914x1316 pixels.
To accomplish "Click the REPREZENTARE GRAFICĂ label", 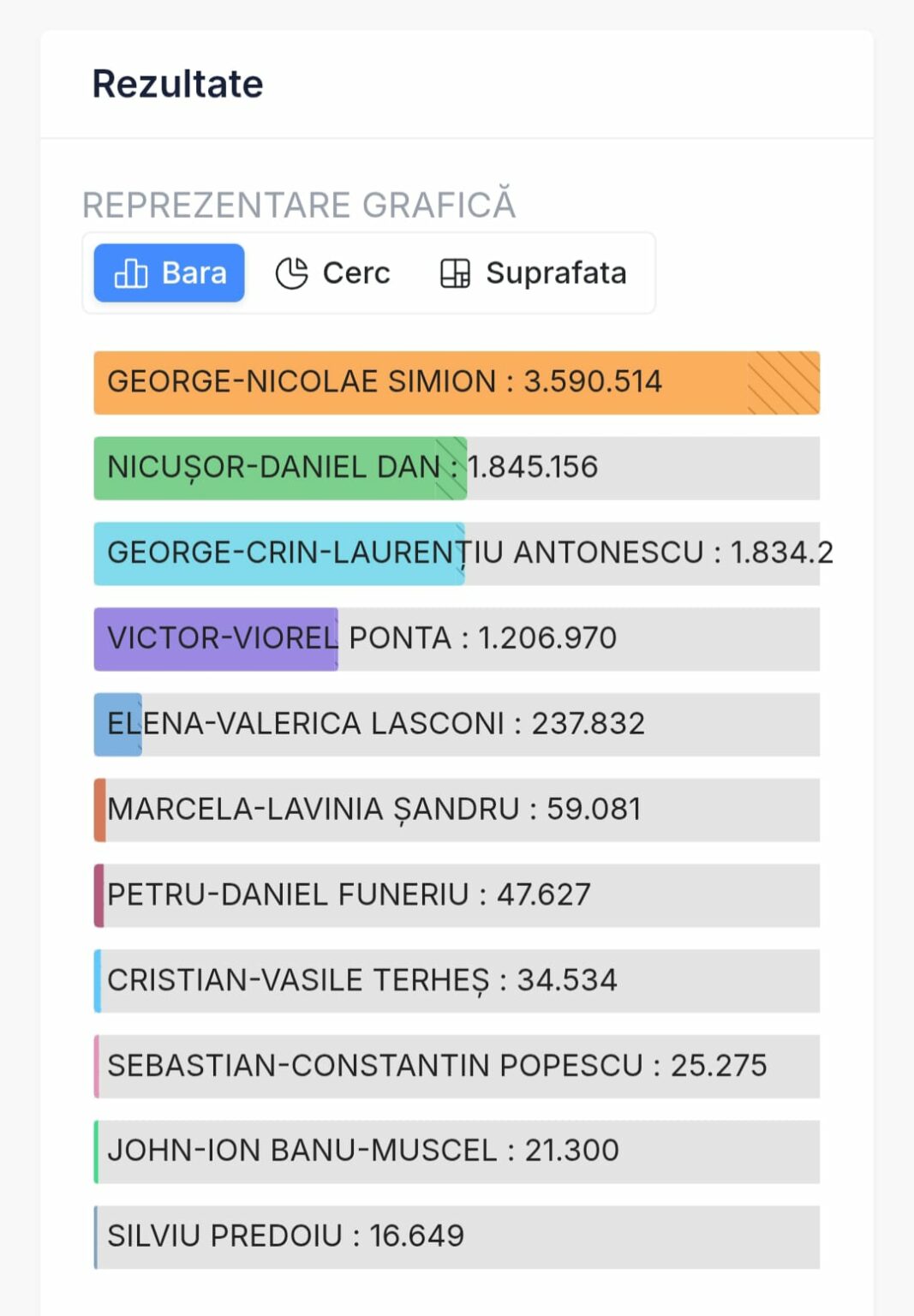I will (x=301, y=203).
